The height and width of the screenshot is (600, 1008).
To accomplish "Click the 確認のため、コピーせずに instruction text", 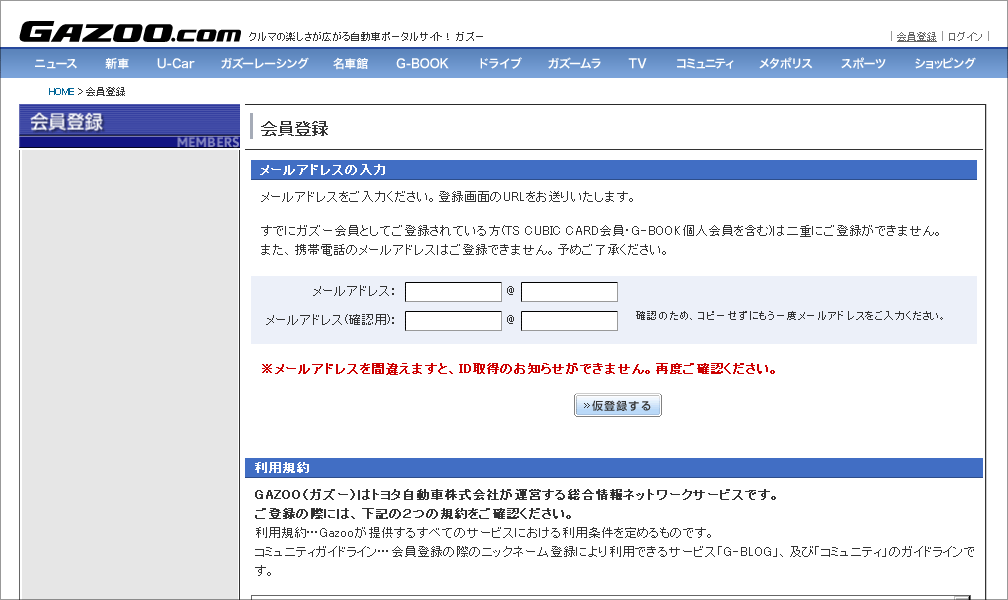I will [789, 316].
